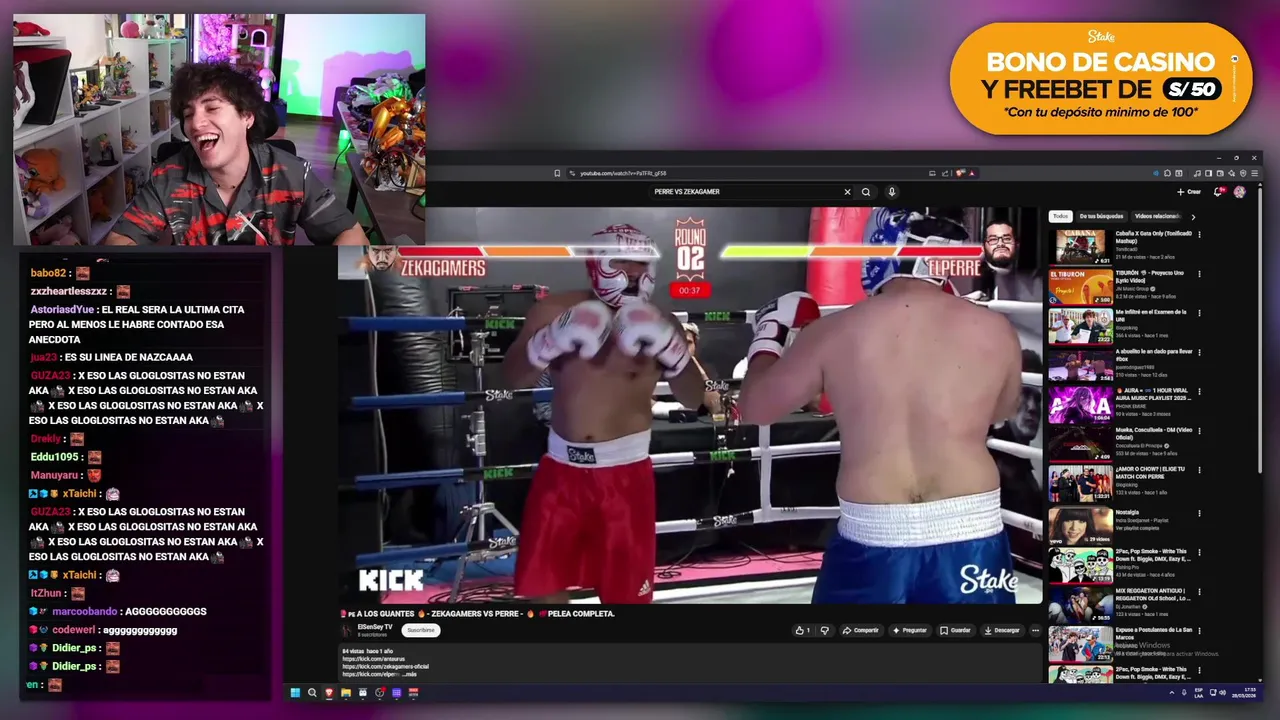Open the TIBURÓN Proyecto Uno video thumbnail
Viewport: 1280px width, 720px height.
(1080, 287)
